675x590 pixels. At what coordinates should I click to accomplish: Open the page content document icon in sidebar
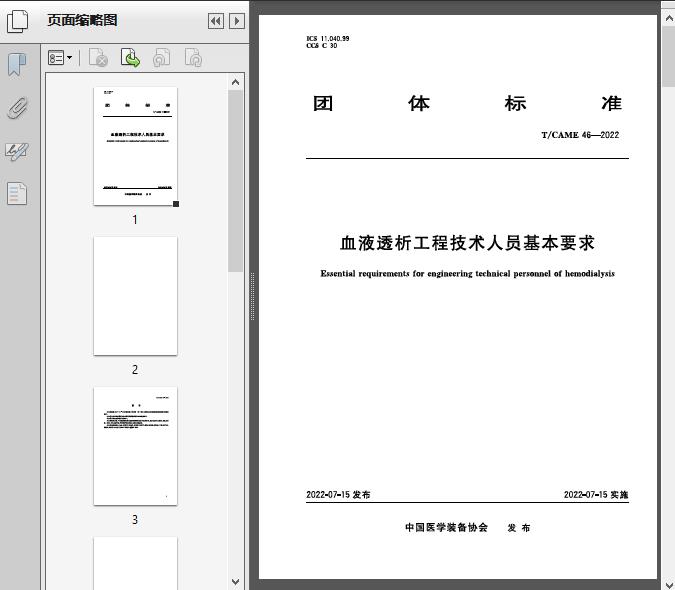tap(17, 194)
